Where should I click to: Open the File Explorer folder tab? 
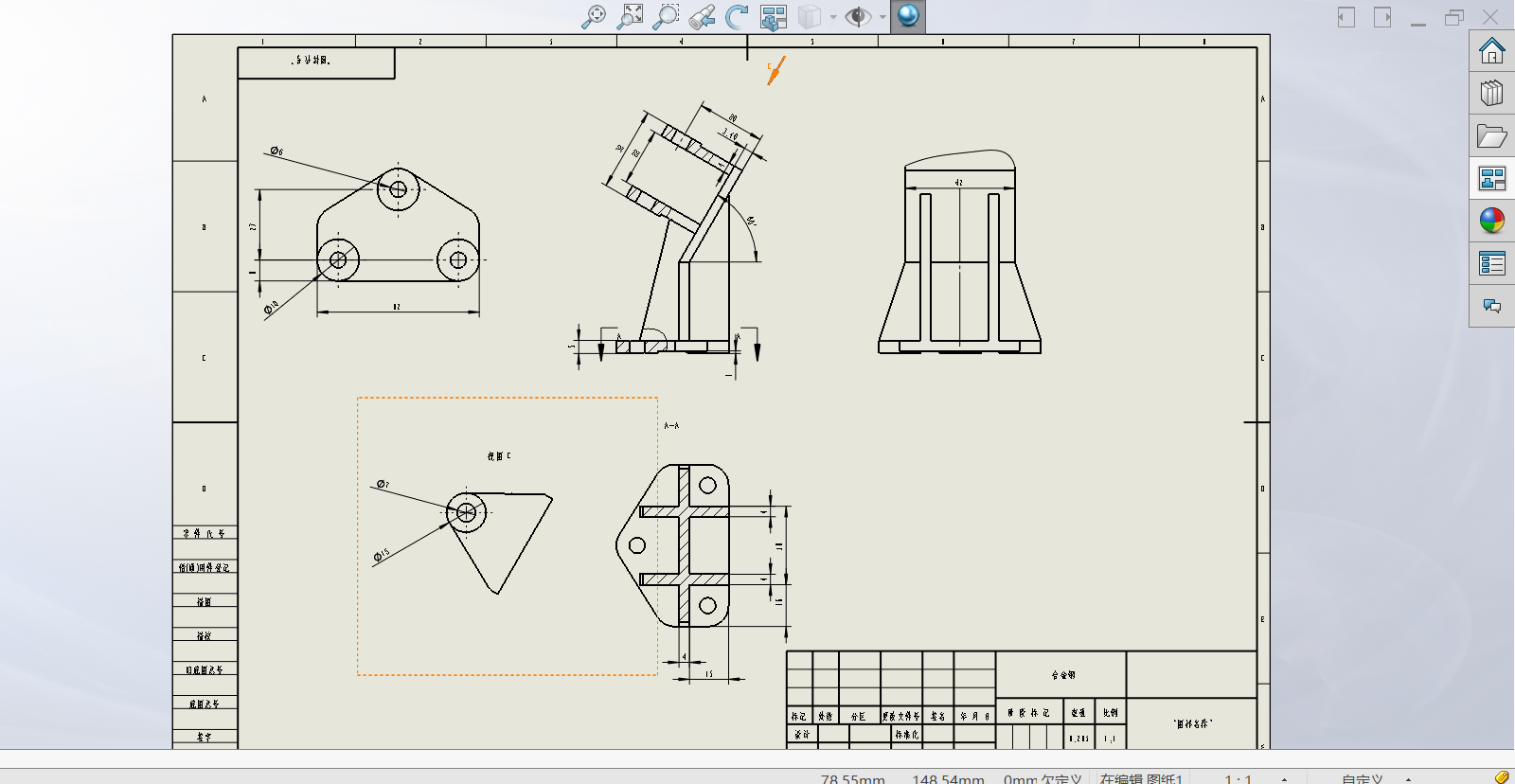pos(1492,136)
